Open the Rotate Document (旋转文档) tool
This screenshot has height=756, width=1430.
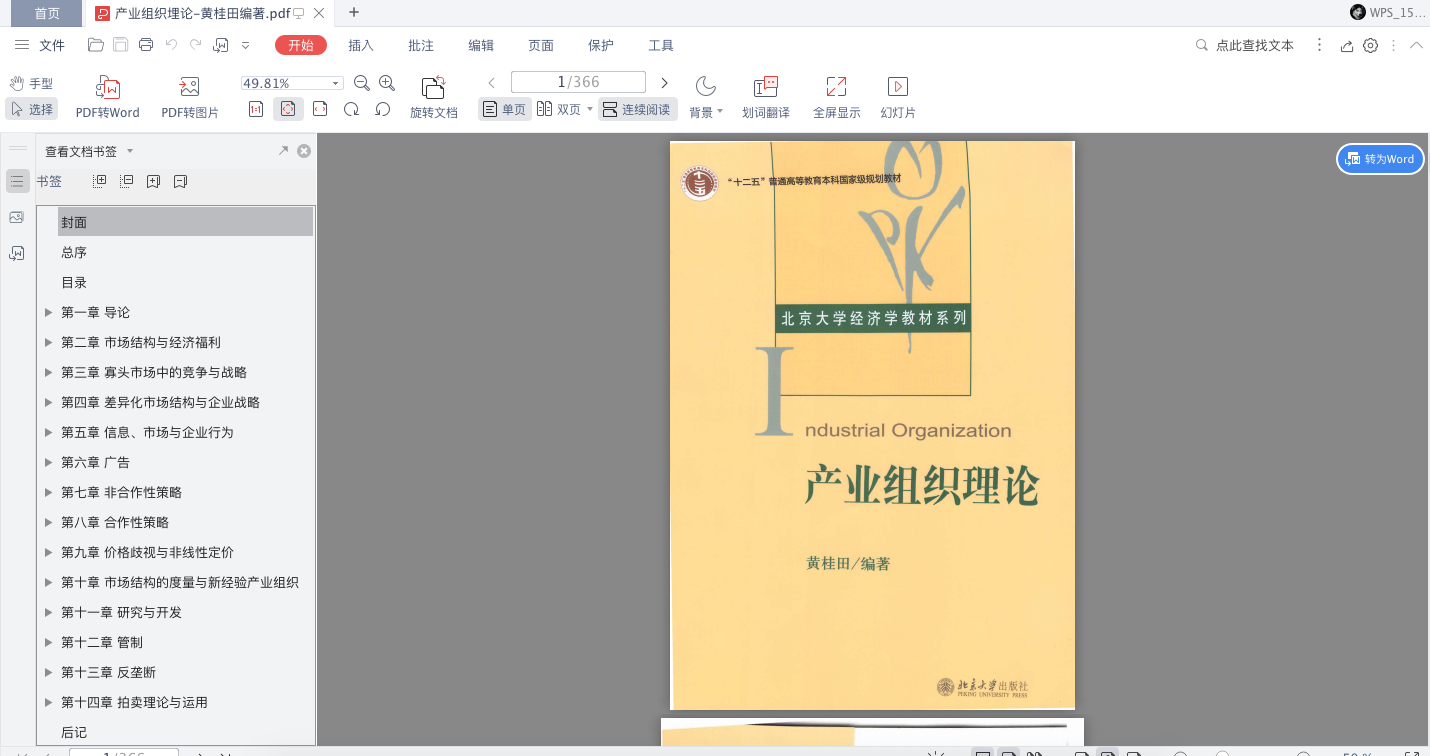point(434,98)
